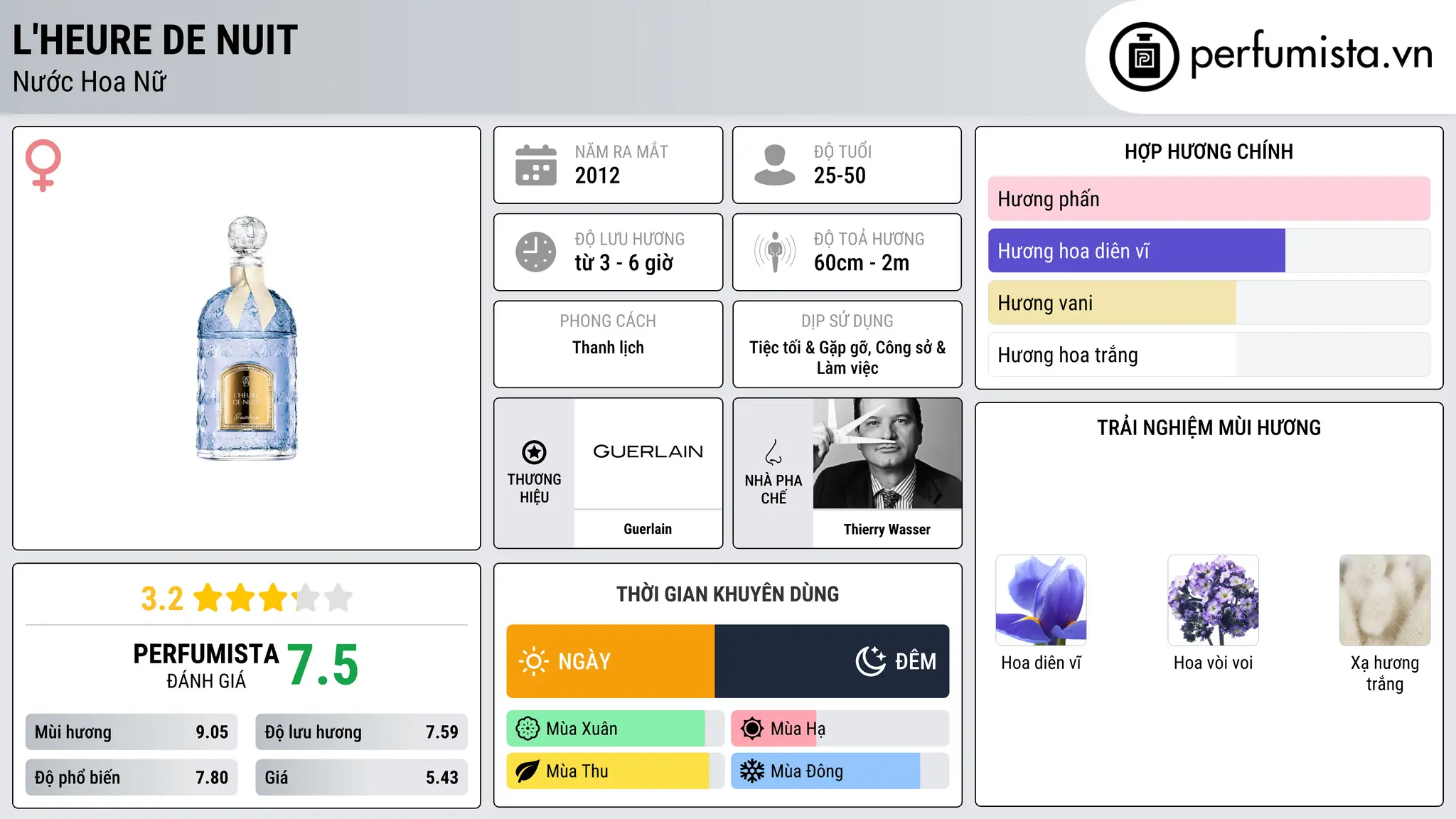Click the flower icon for Mùa Xuân
This screenshot has height=819, width=1456.
tap(528, 729)
